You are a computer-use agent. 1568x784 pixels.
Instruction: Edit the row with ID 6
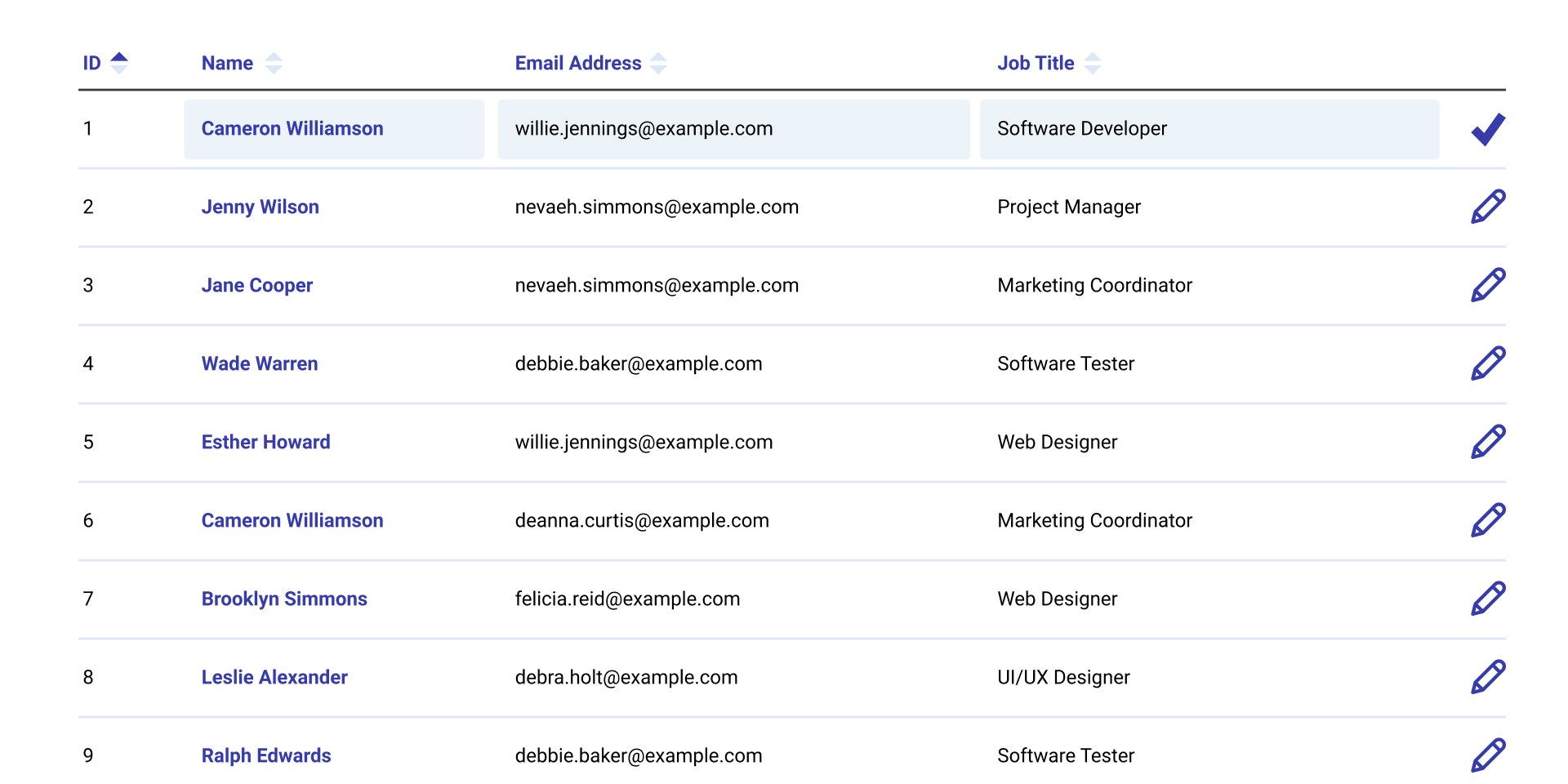click(x=1487, y=520)
